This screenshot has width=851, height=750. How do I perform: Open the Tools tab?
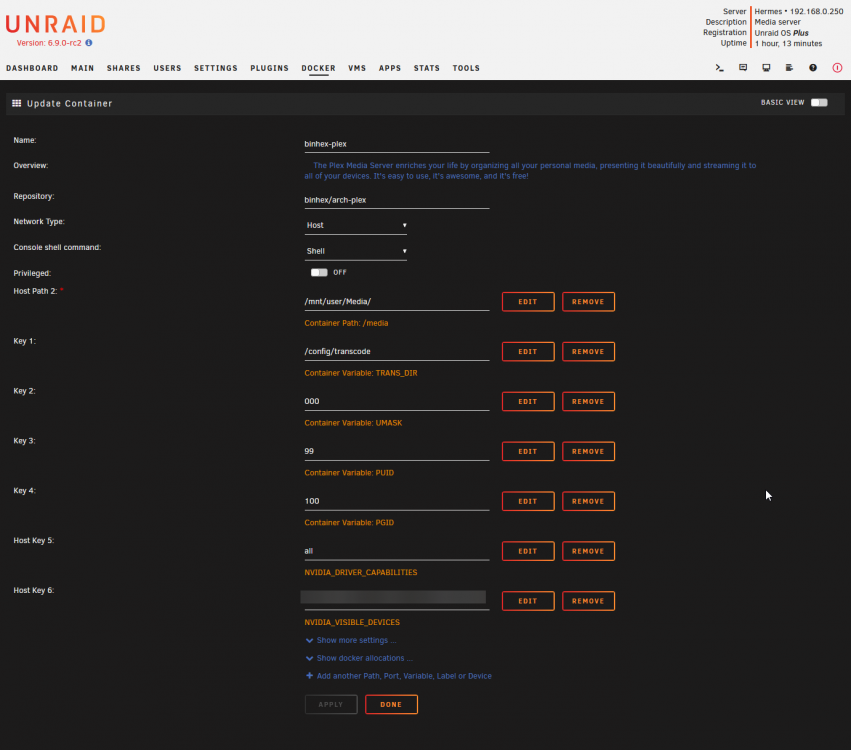click(x=466, y=68)
